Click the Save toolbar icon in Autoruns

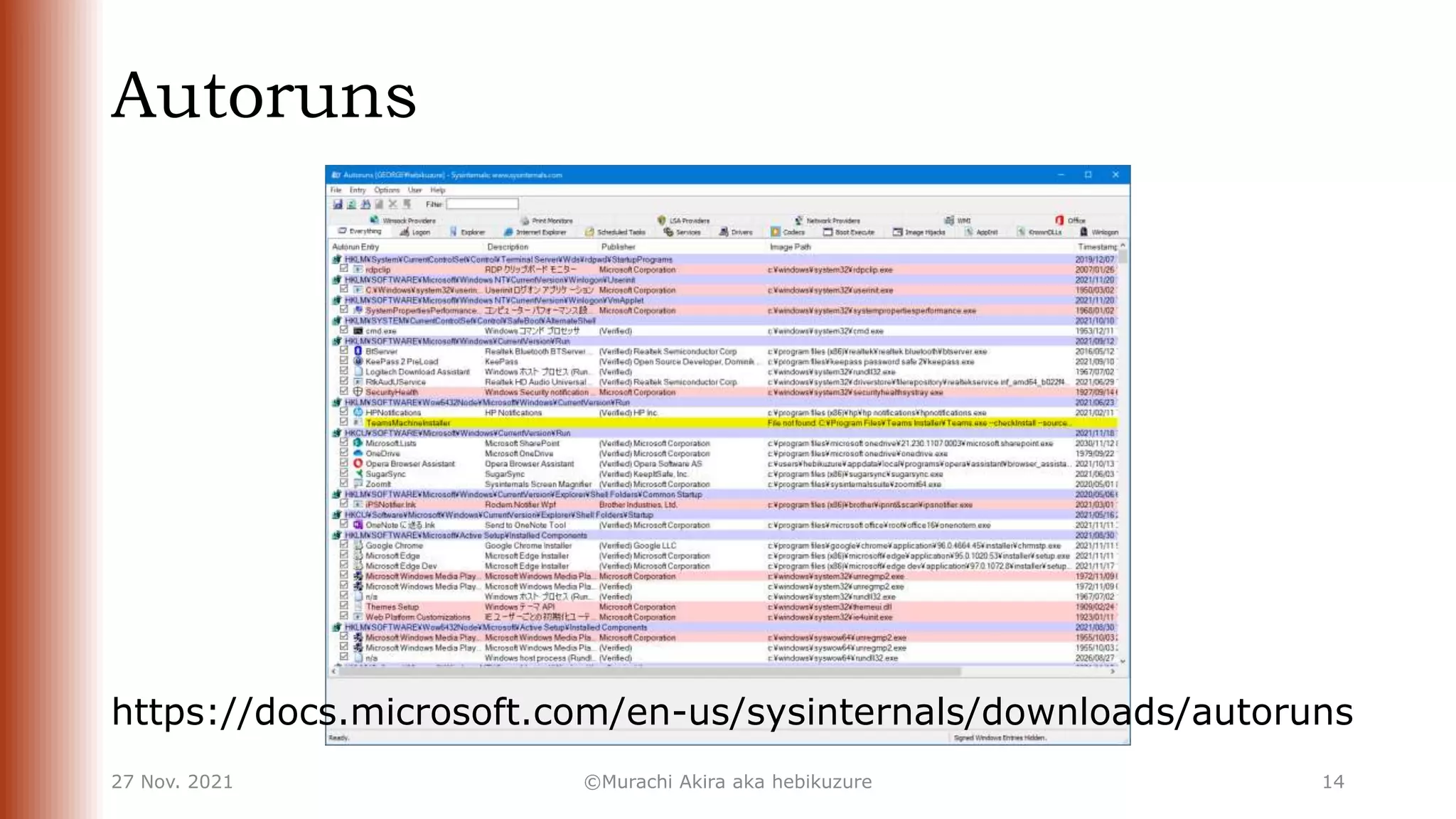(338, 204)
